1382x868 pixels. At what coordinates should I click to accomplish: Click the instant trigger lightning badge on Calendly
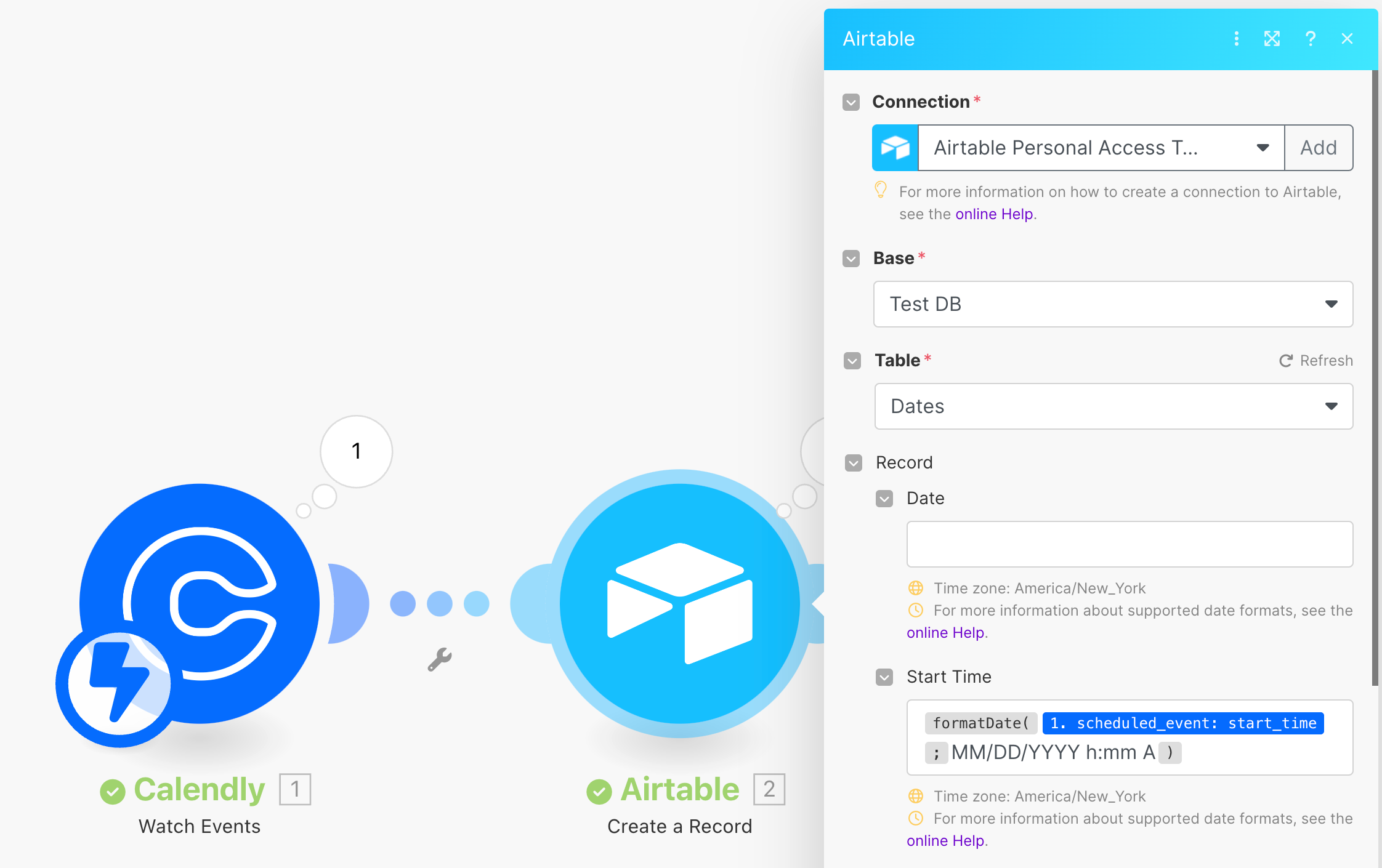pyautogui.click(x=119, y=683)
